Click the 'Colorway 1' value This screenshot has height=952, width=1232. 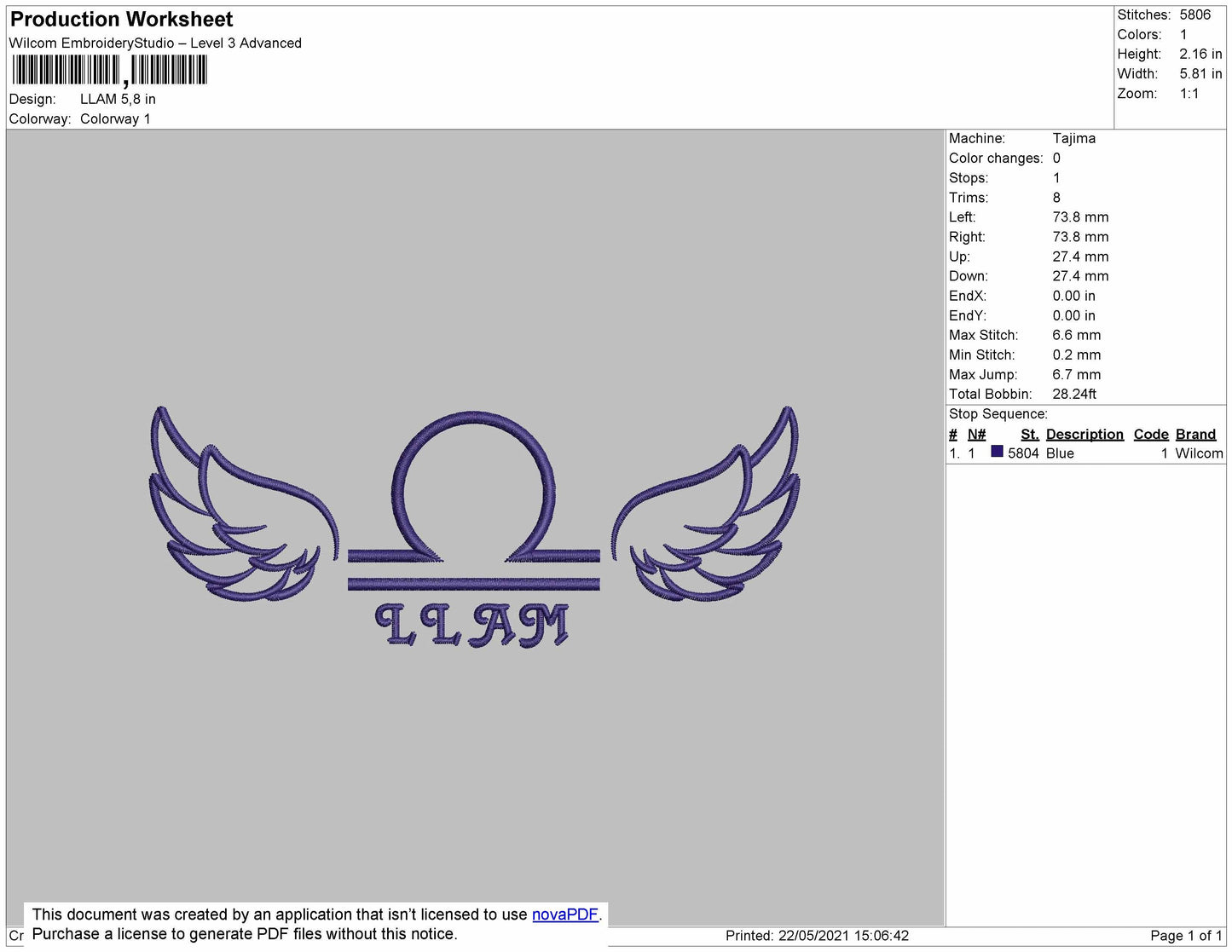pyautogui.click(x=115, y=118)
